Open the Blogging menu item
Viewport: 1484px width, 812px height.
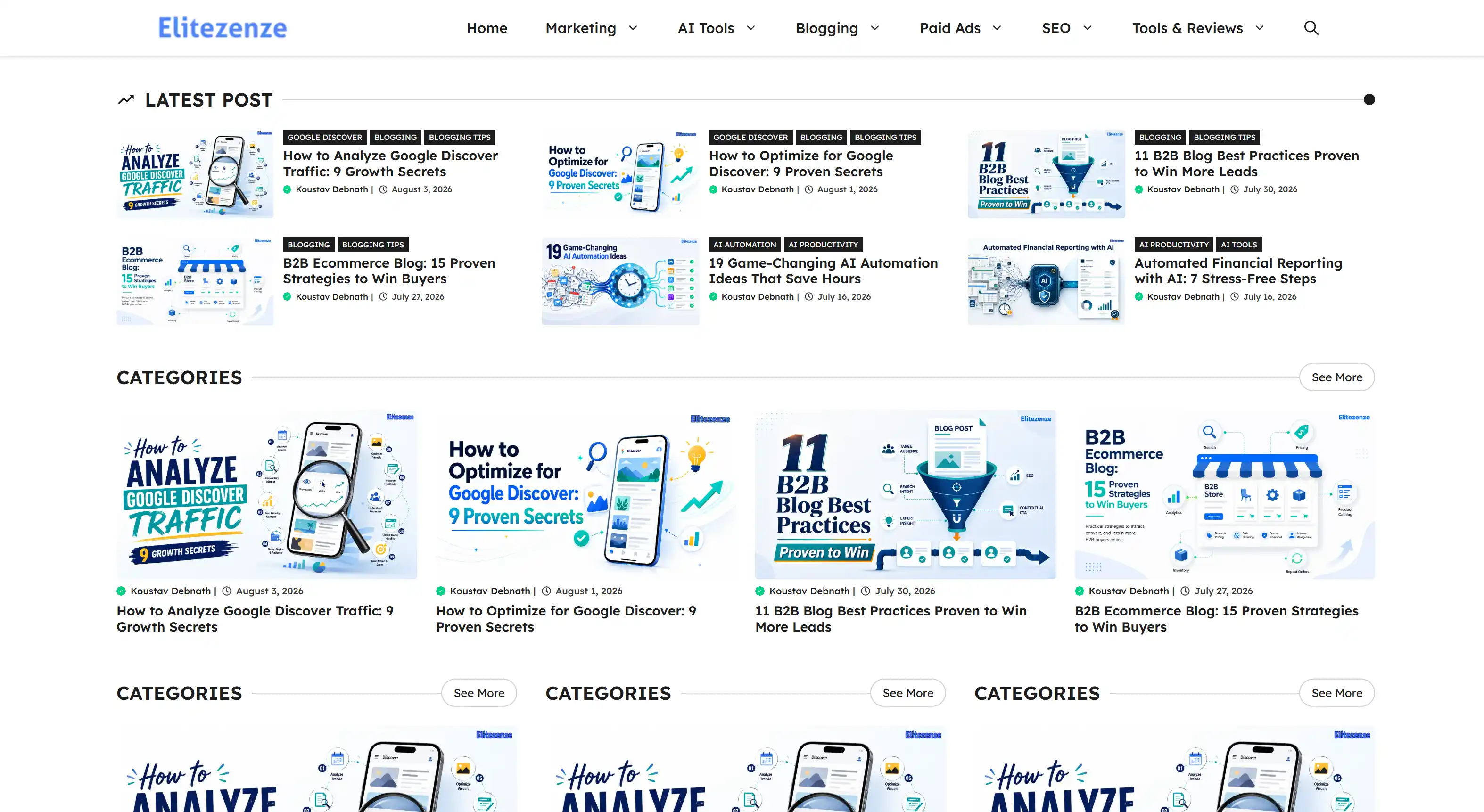pyautogui.click(x=827, y=28)
